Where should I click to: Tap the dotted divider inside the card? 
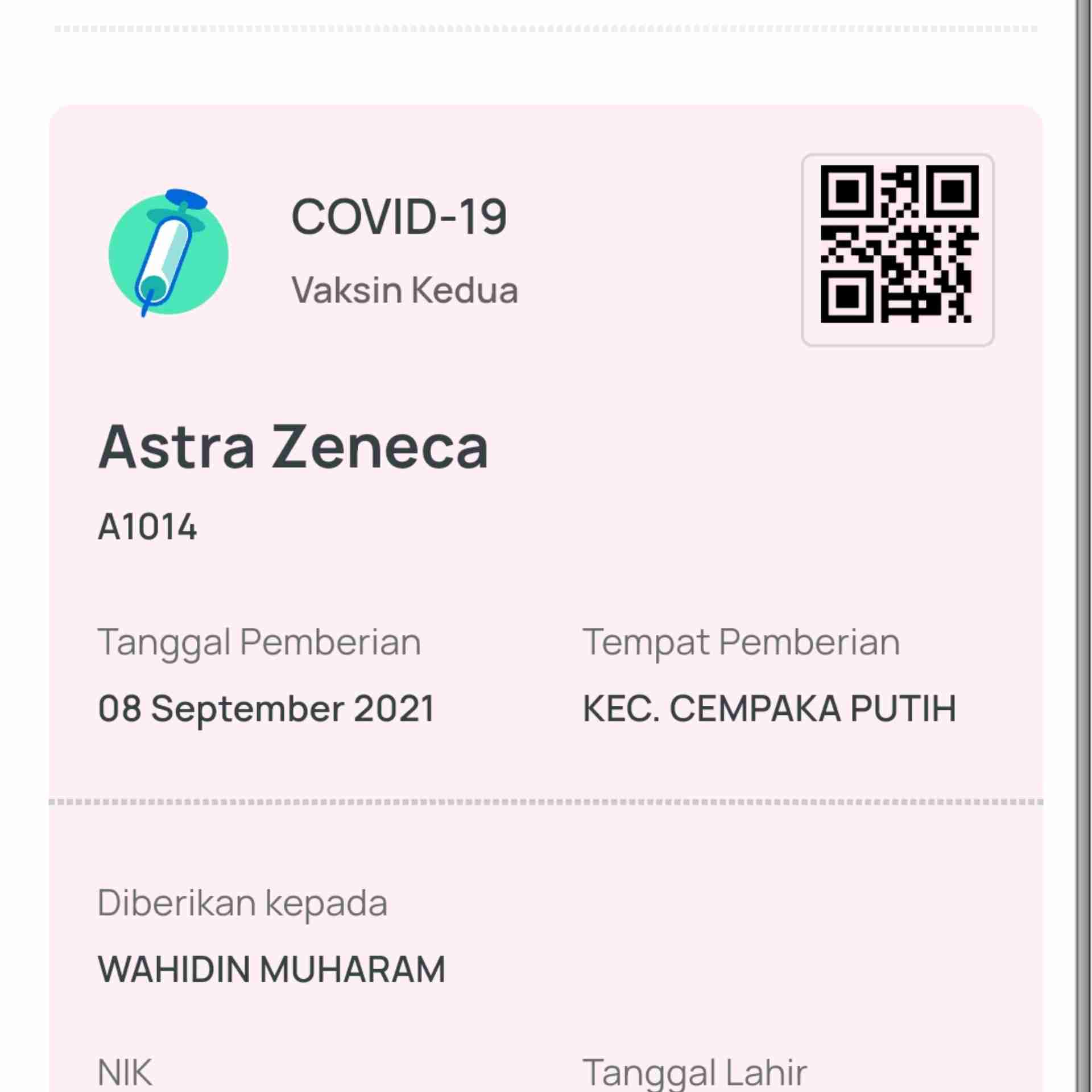point(546,802)
